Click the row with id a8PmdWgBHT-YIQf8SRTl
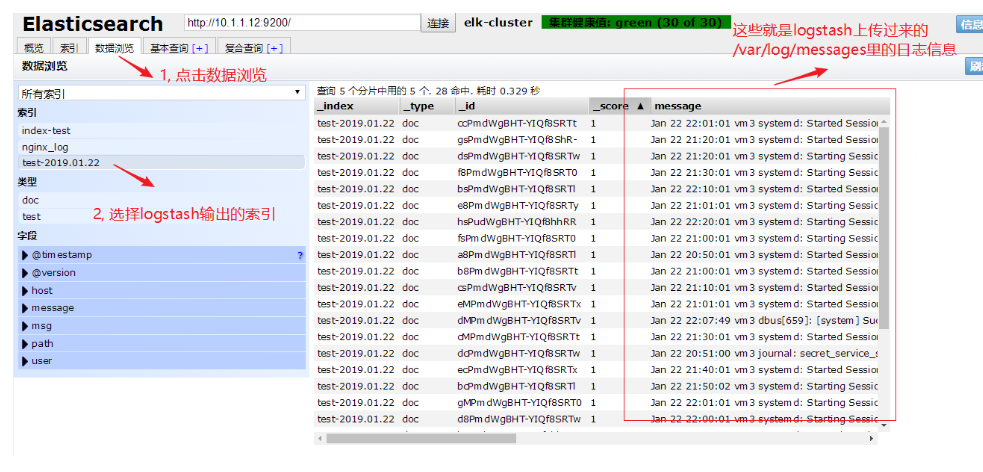 point(597,254)
